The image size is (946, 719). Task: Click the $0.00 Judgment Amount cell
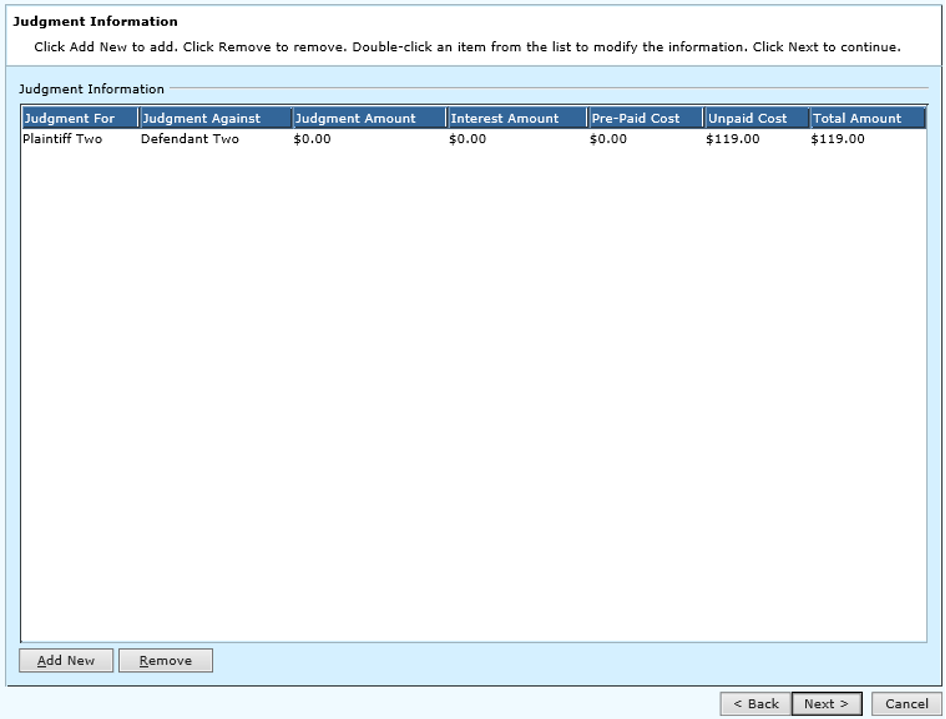pos(312,139)
